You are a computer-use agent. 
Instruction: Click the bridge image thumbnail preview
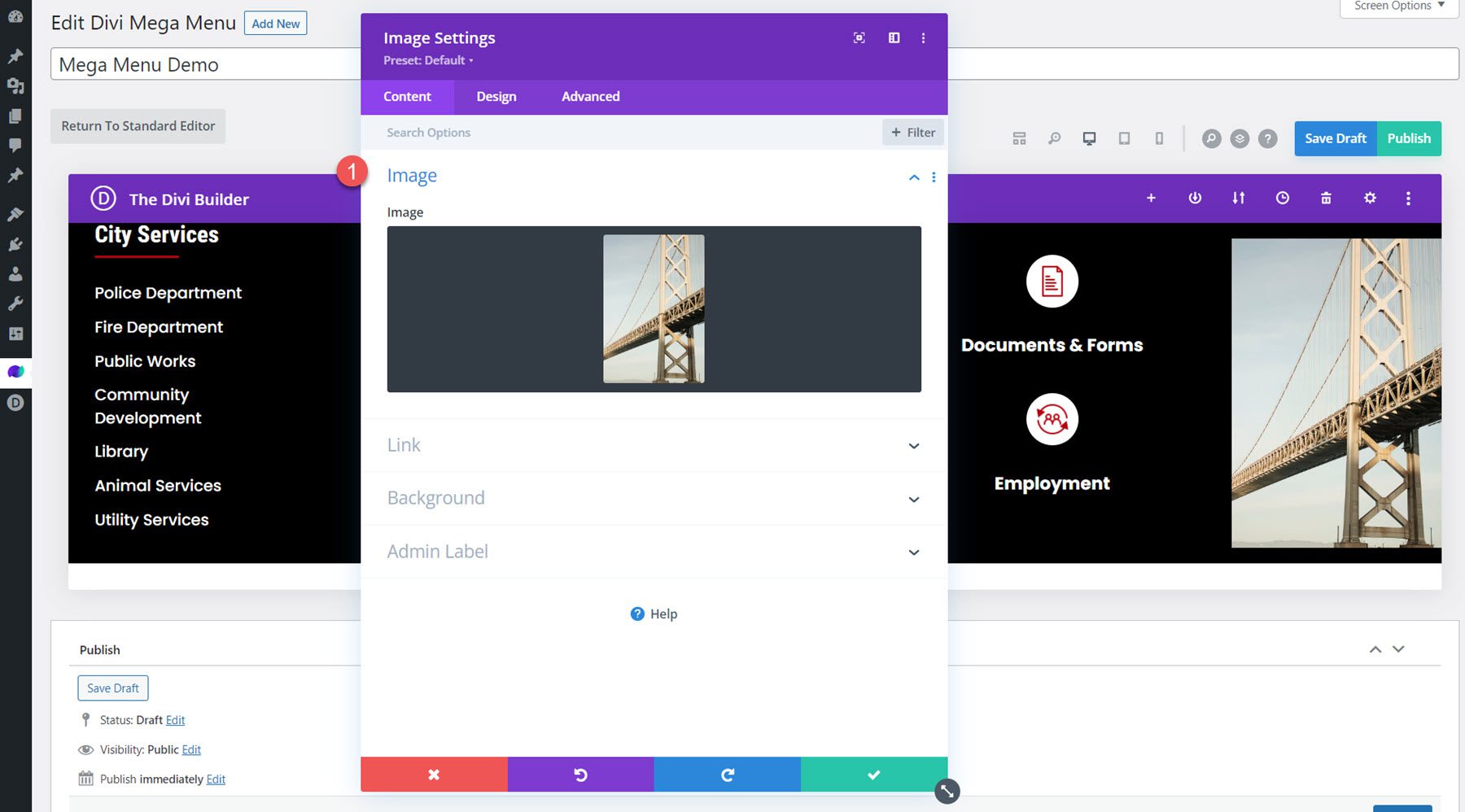(654, 308)
